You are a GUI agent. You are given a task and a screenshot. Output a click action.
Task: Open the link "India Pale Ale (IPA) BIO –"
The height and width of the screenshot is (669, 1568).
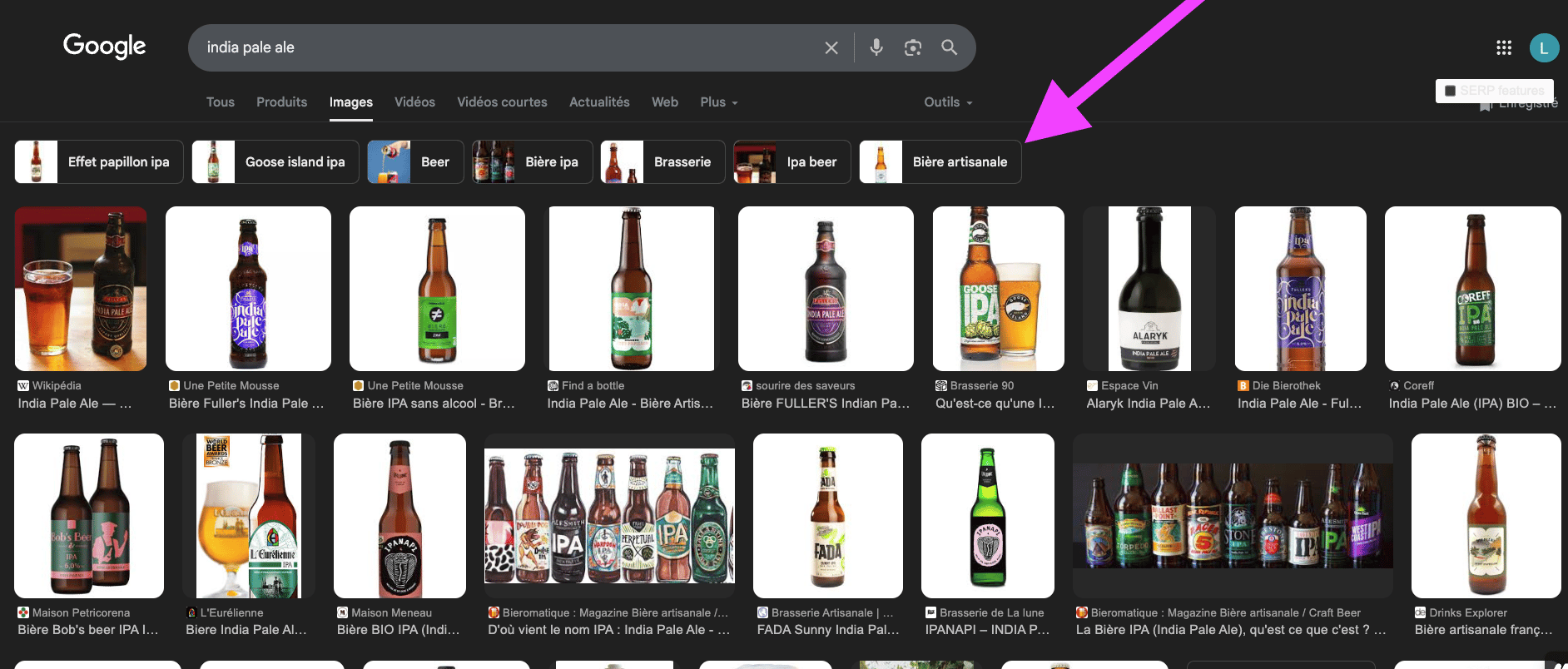pos(1471,404)
